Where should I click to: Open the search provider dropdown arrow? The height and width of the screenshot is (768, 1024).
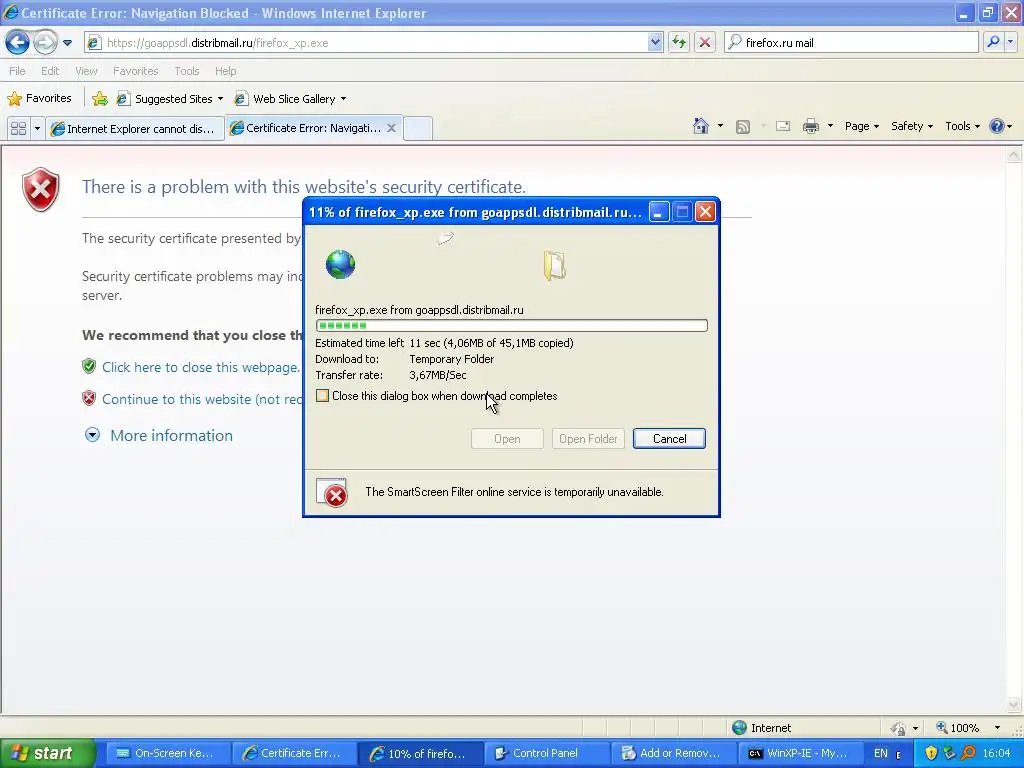click(x=1010, y=42)
